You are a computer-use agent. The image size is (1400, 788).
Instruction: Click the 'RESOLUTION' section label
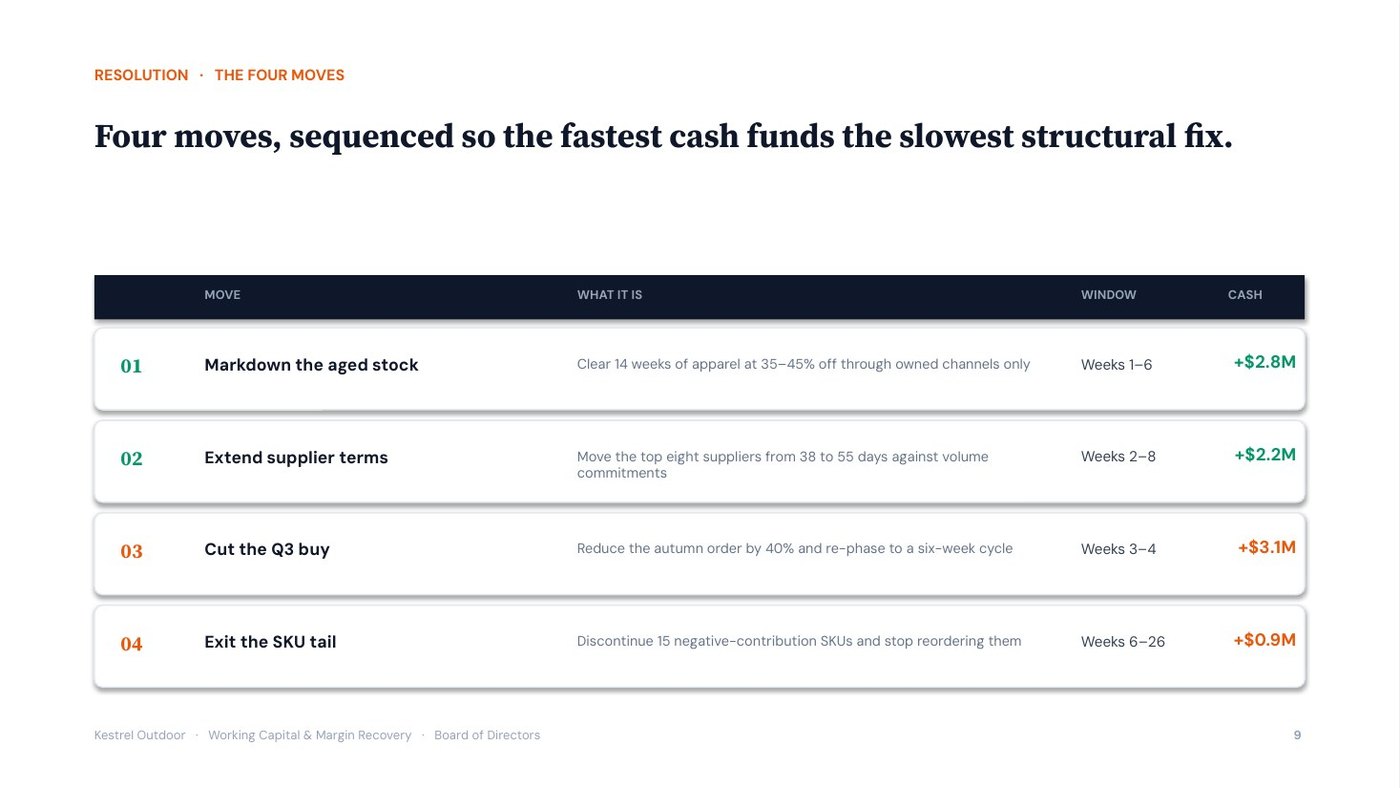[x=141, y=75]
